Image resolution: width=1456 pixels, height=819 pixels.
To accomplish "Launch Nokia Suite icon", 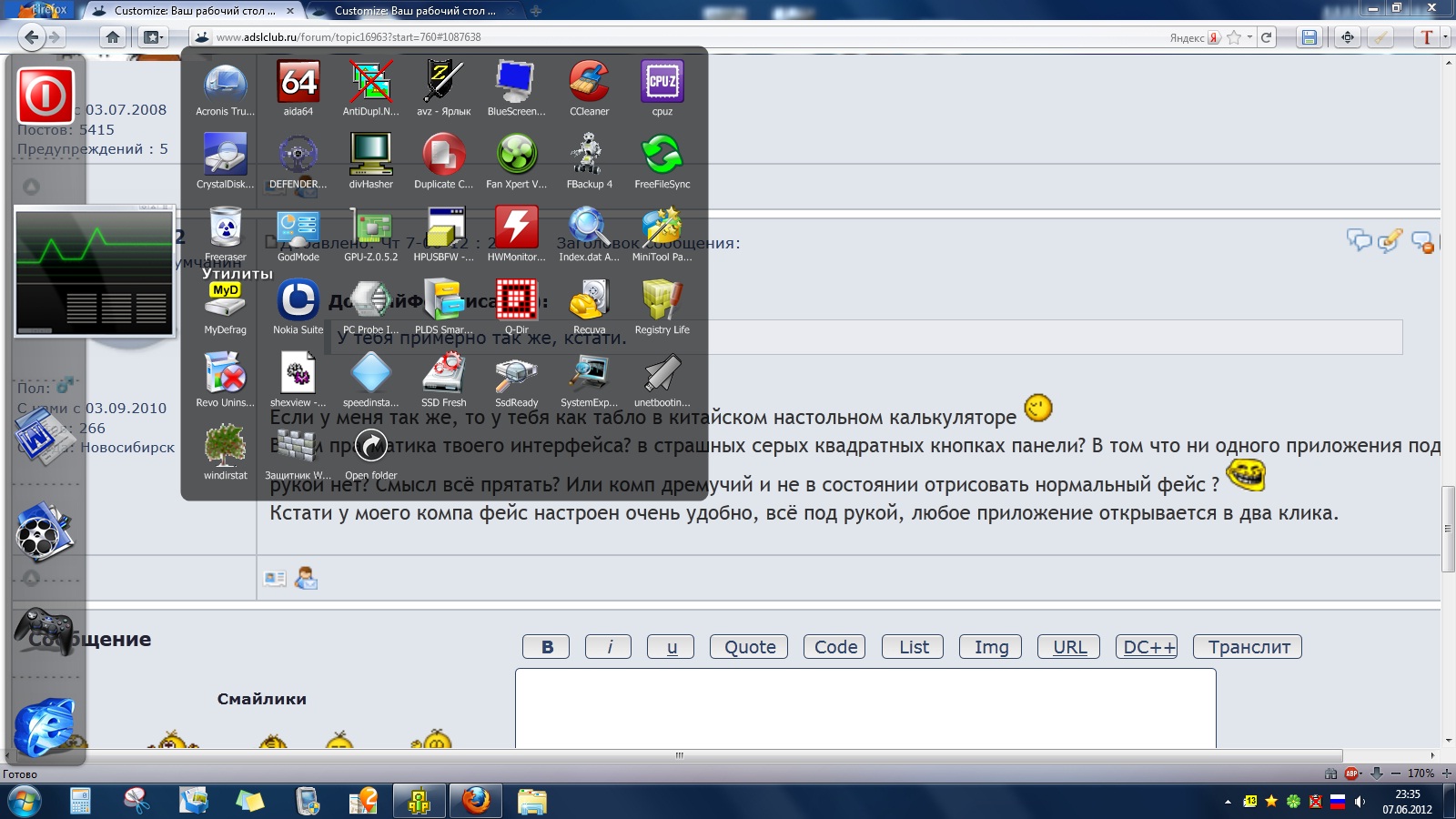I will pyautogui.click(x=298, y=301).
